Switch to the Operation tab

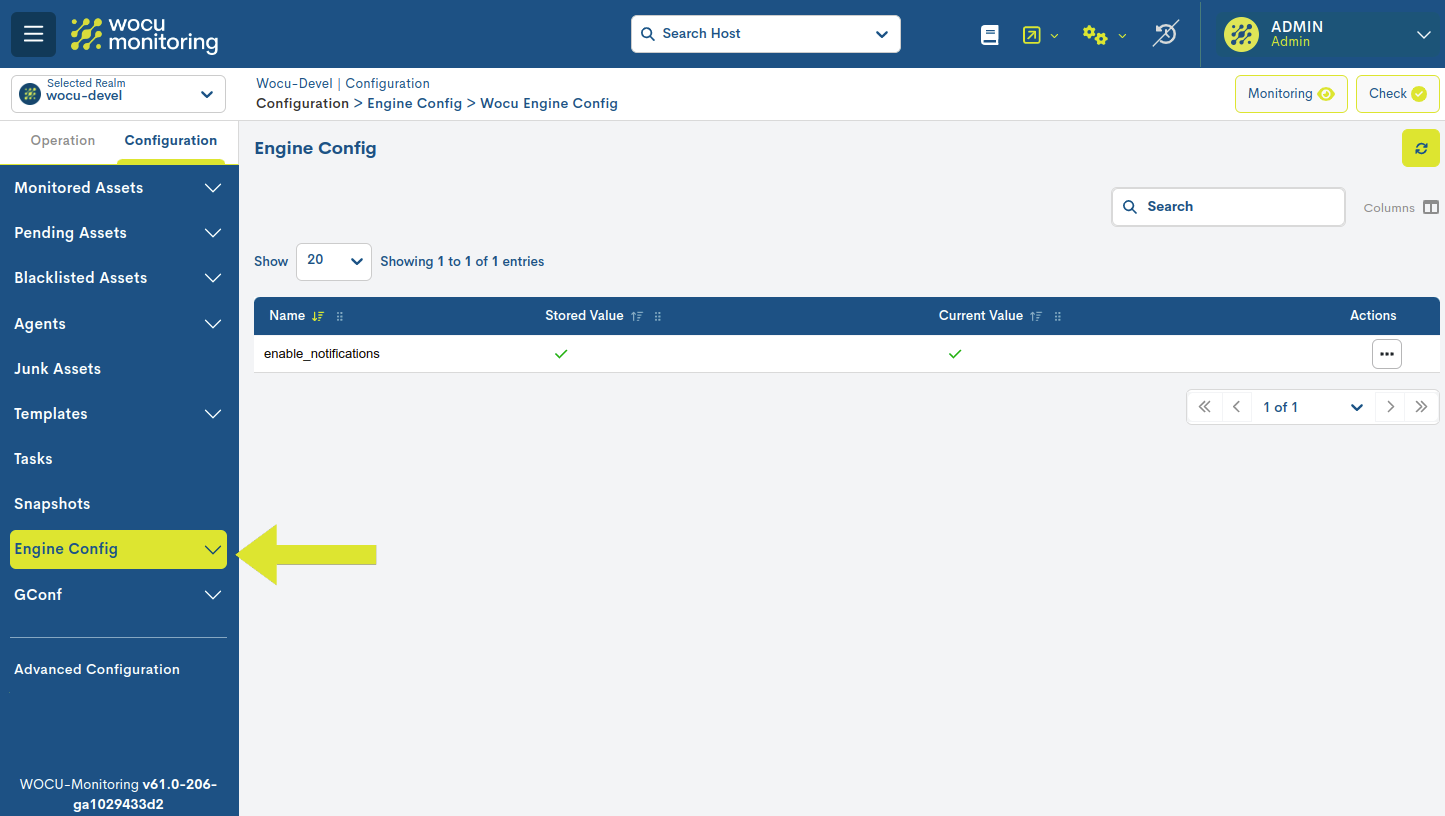[x=63, y=141]
